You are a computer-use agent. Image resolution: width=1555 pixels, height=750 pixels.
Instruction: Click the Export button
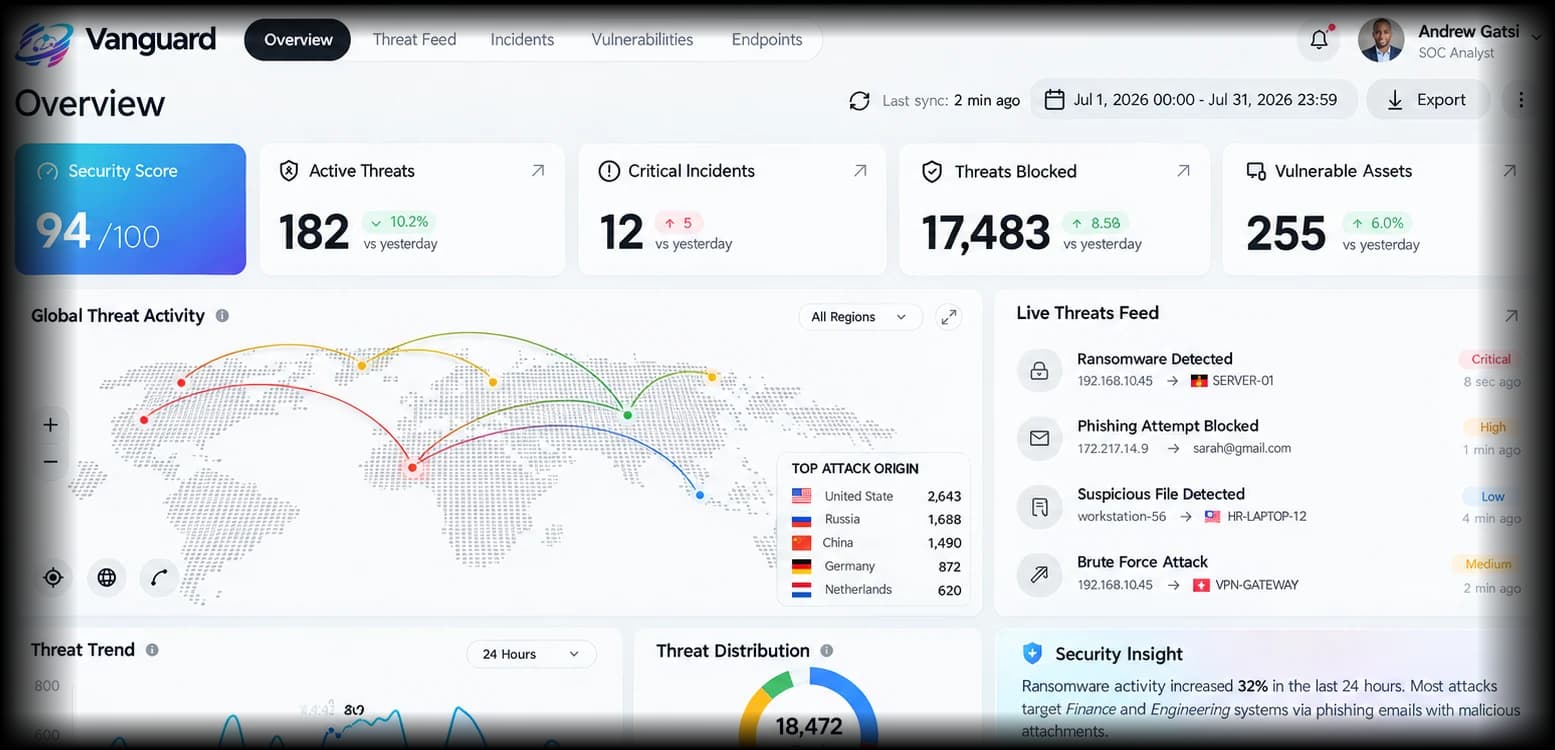click(x=1427, y=100)
